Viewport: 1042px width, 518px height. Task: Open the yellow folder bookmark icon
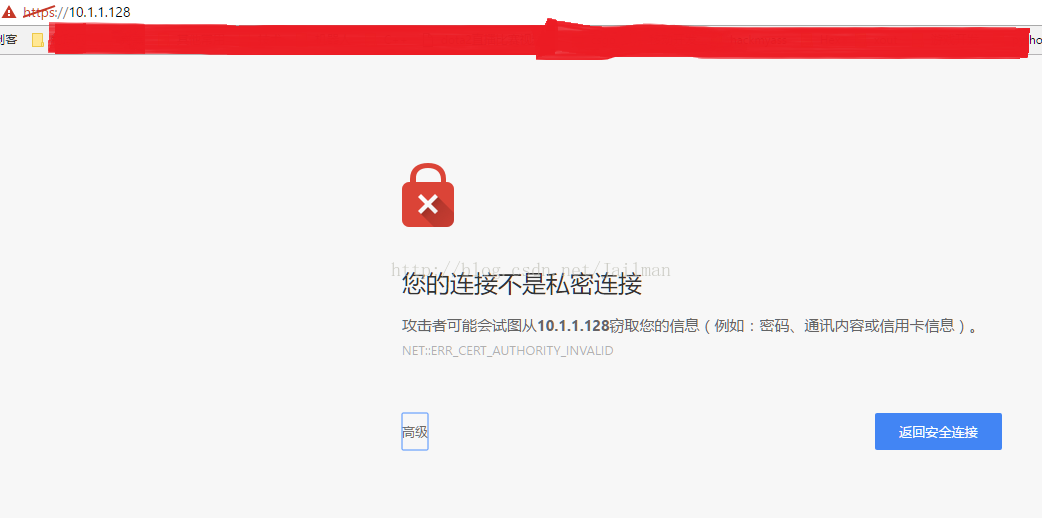[x=38, y=41]
